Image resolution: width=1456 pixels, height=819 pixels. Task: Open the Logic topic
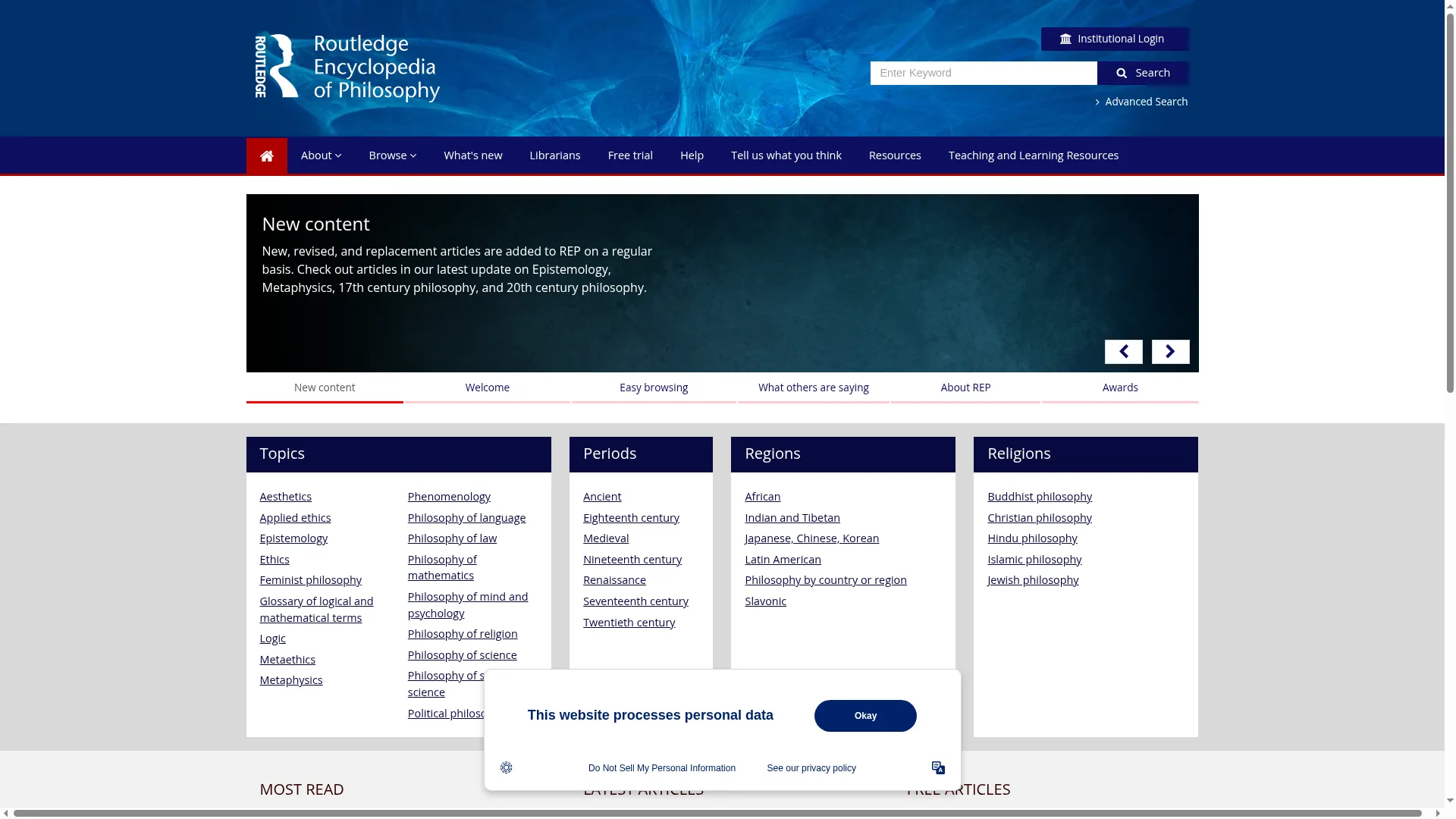pos(272,639)
